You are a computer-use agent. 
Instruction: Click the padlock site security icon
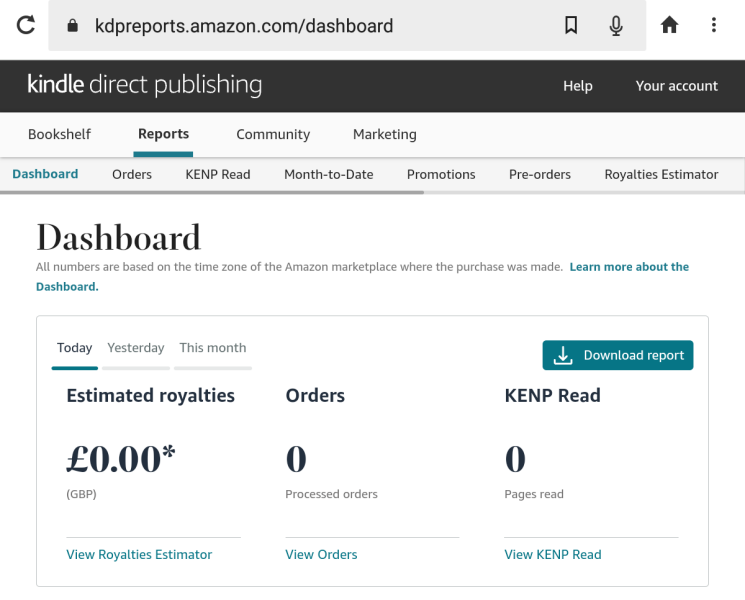click(x=72, y=27)
